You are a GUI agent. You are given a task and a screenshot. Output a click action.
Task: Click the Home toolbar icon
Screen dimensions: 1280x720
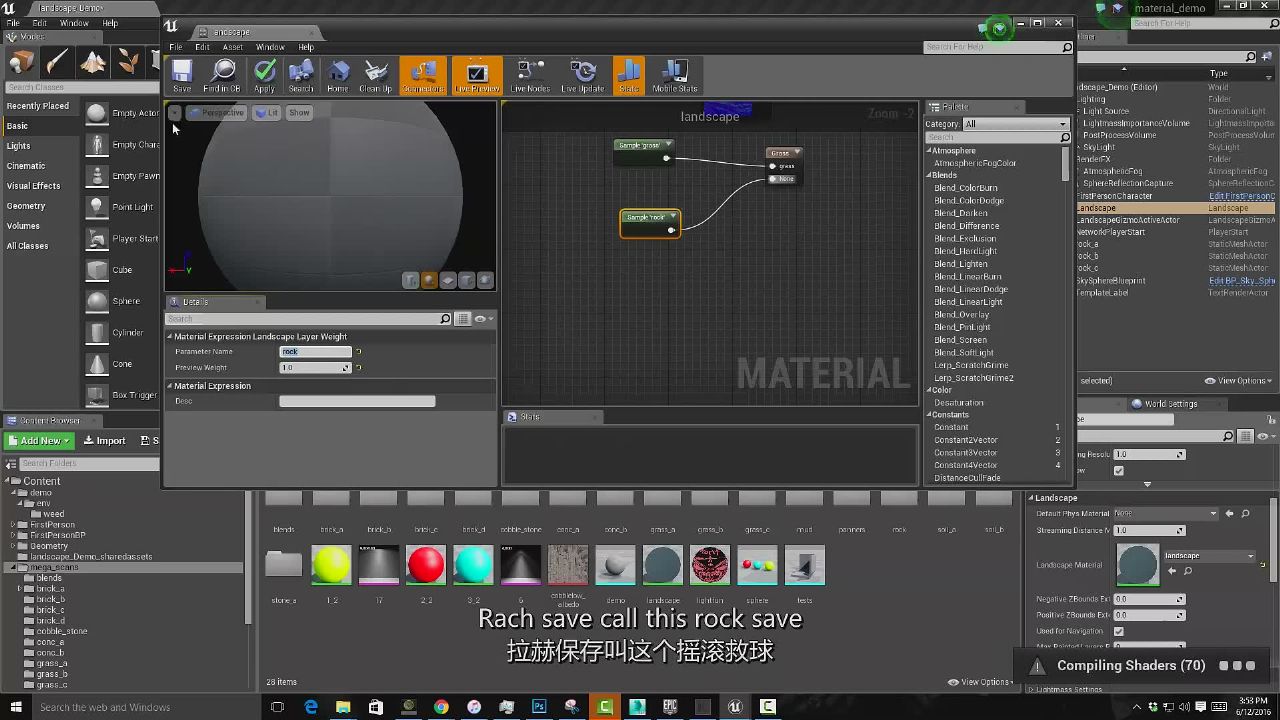tap(338, 76)
